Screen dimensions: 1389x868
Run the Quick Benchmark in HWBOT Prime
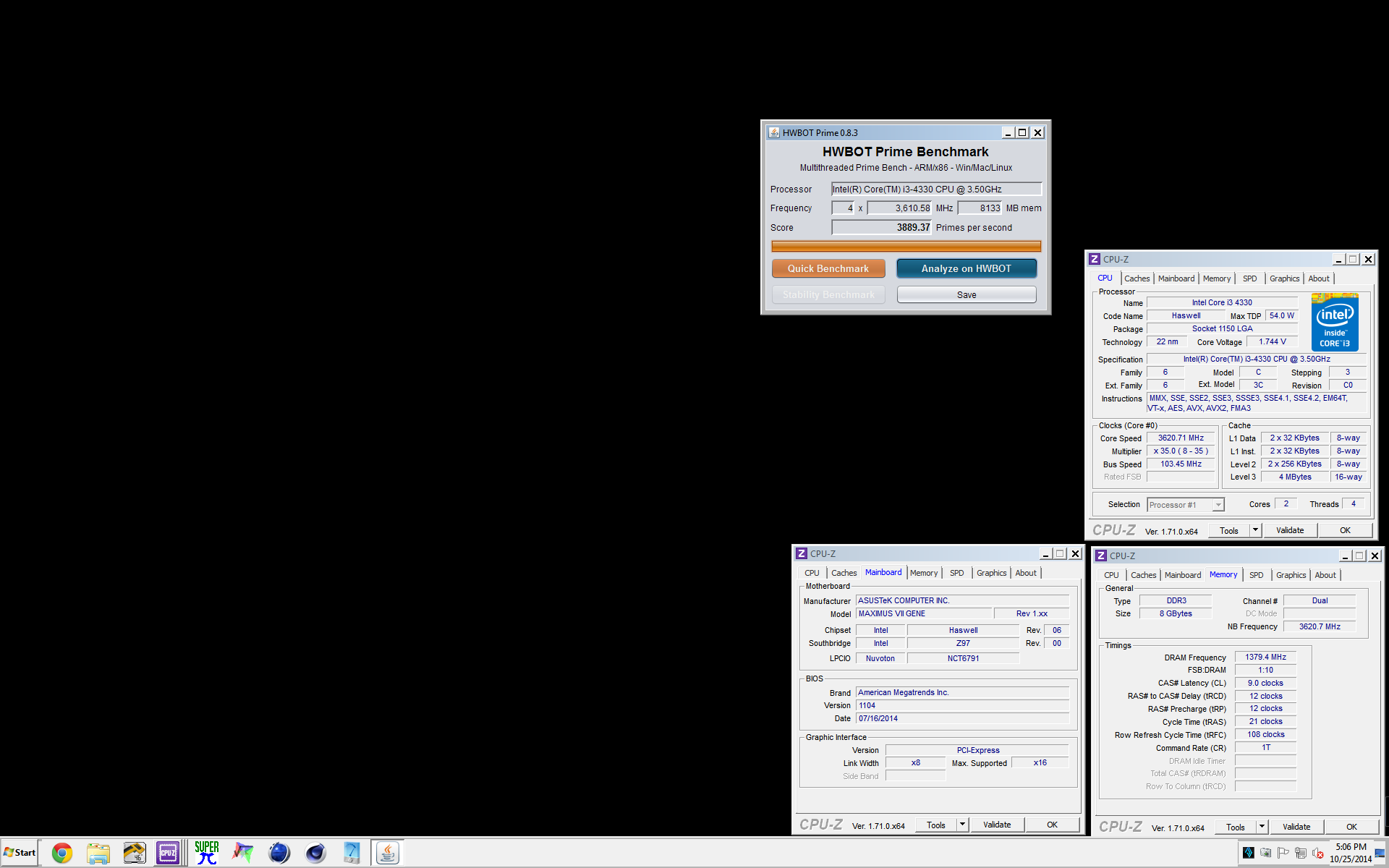(x=828, y=268)
